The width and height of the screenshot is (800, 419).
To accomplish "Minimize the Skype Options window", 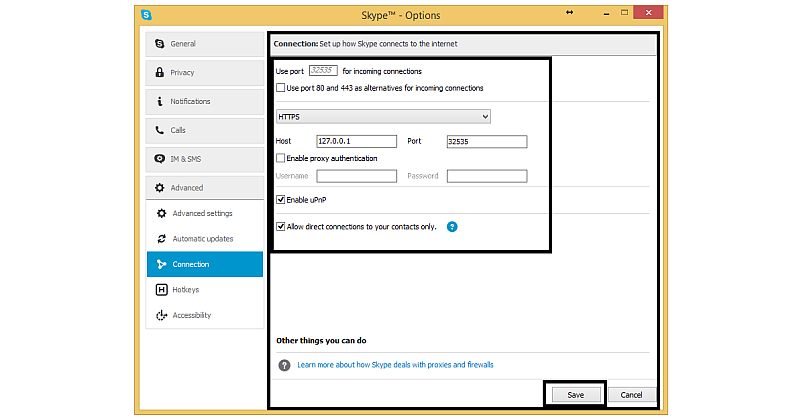I will coord(606,13).
